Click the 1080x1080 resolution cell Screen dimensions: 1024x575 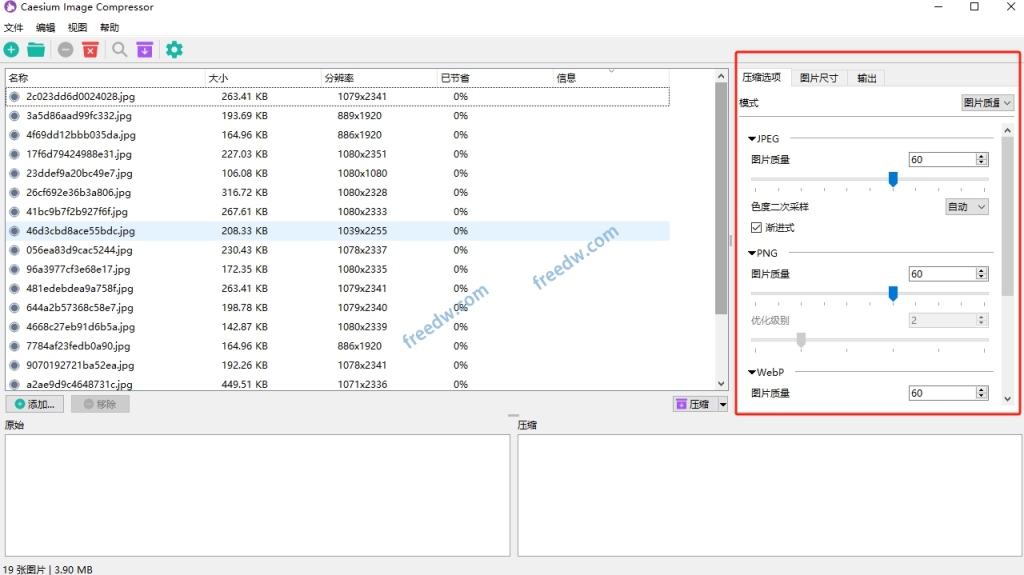click(x=362, y=173)
